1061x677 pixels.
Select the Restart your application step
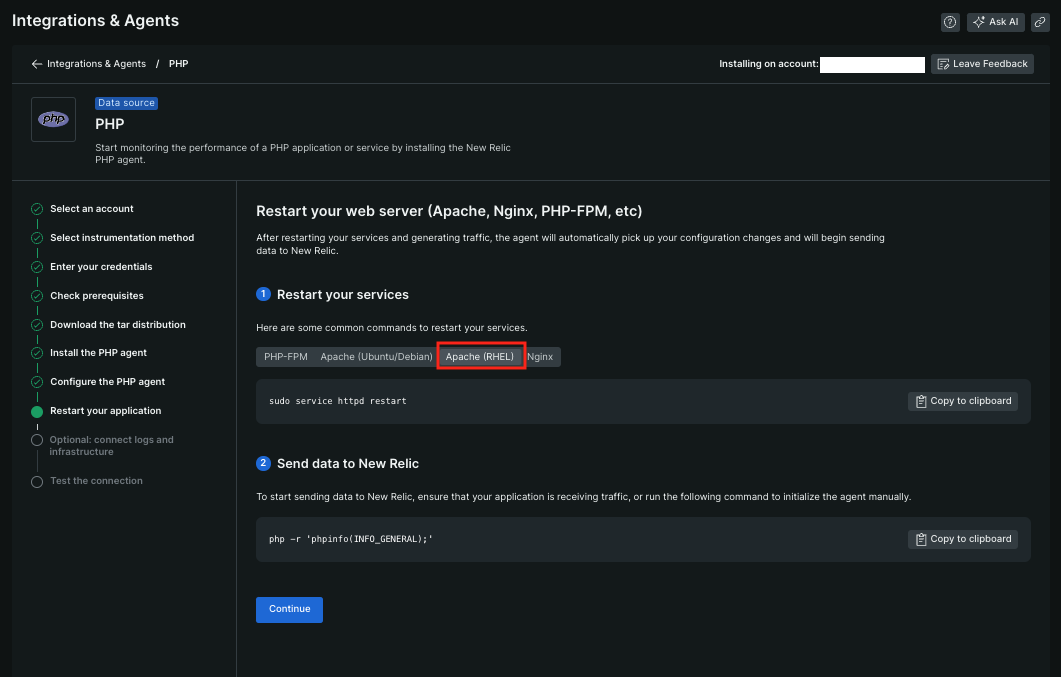pyautogui.click(x=106, y=411)
